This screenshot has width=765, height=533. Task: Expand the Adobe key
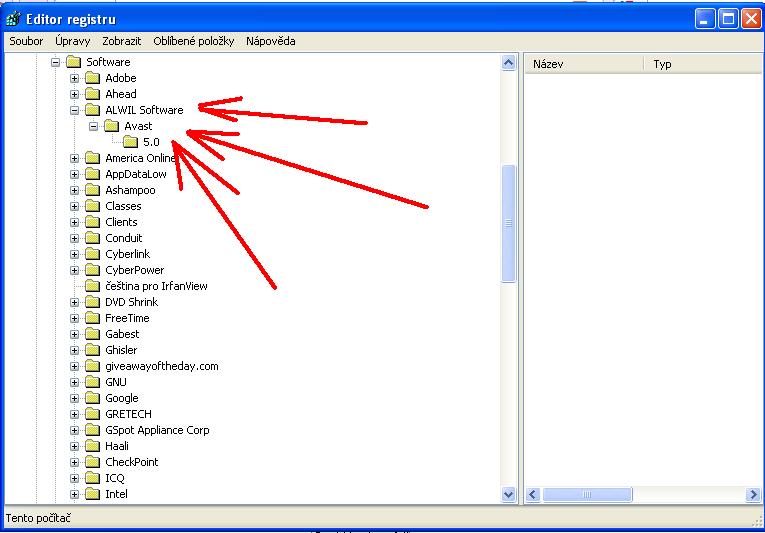point(74,78)
